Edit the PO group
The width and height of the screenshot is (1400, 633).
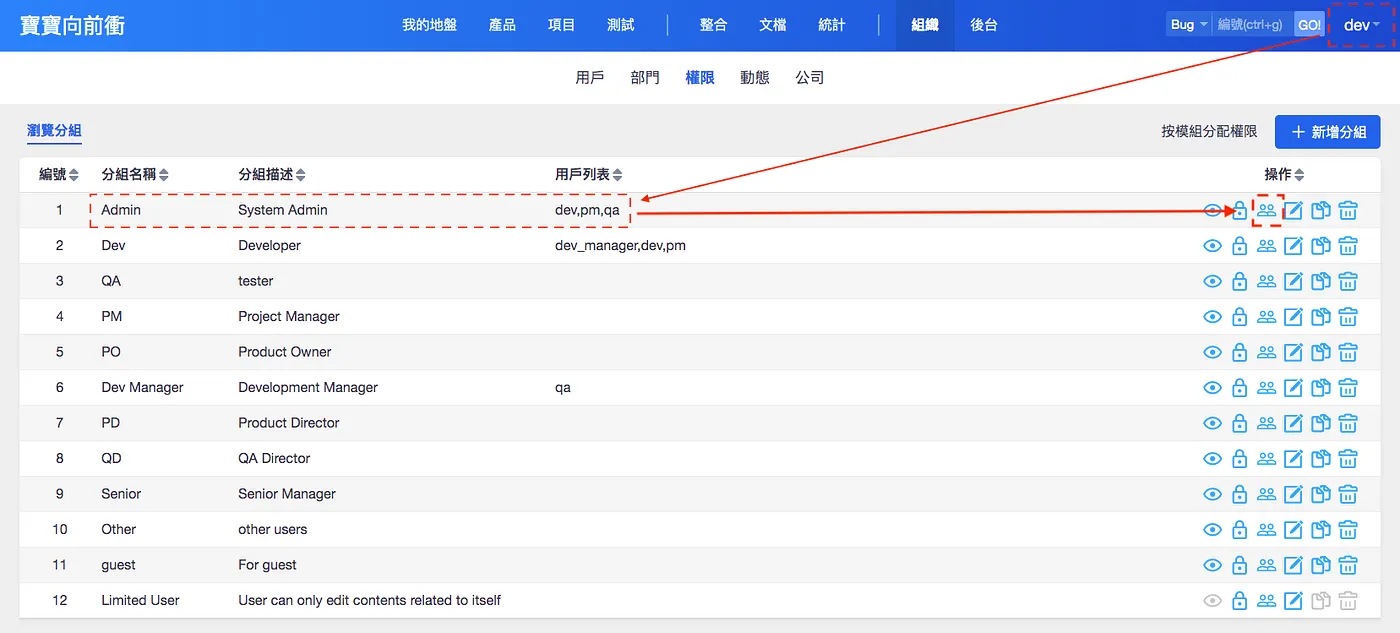(1293, 352)
